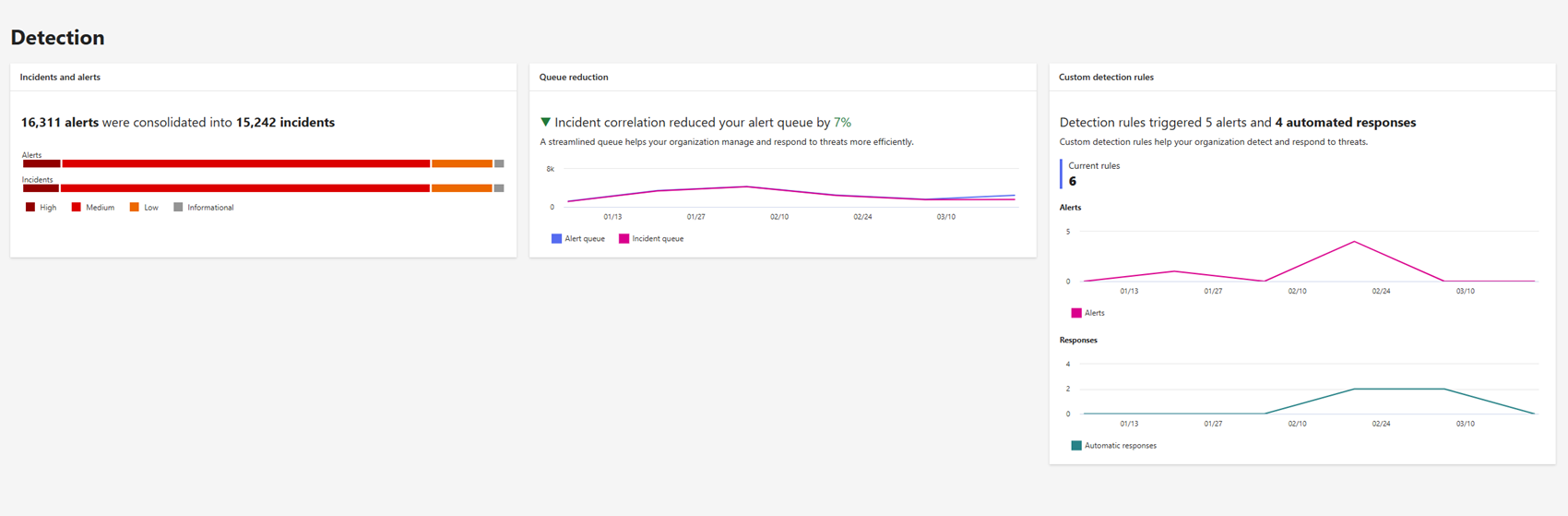Click the orange Low segment of Alerts bar
Image resolution: width=1568 pixels, height=516 pixels.
(x=461, y=163)
